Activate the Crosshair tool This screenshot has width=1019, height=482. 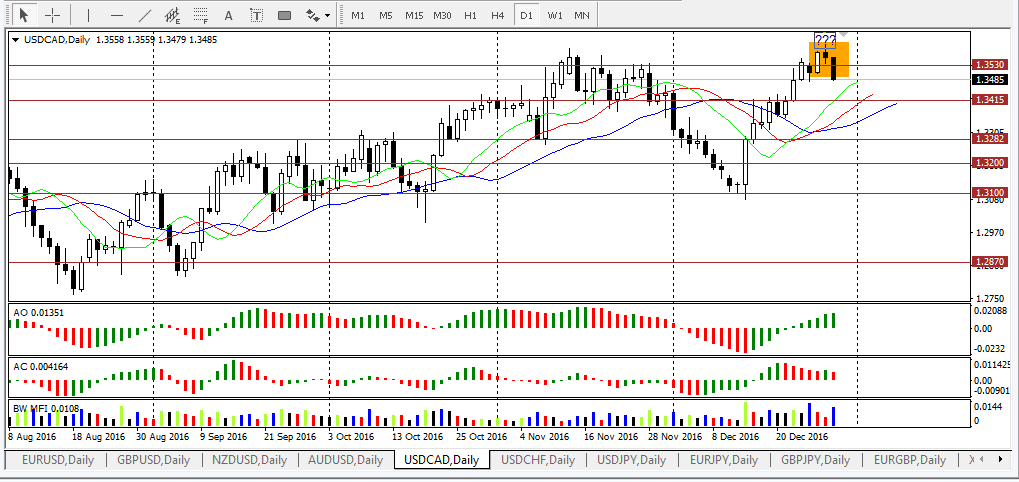[x=53, y=14]
